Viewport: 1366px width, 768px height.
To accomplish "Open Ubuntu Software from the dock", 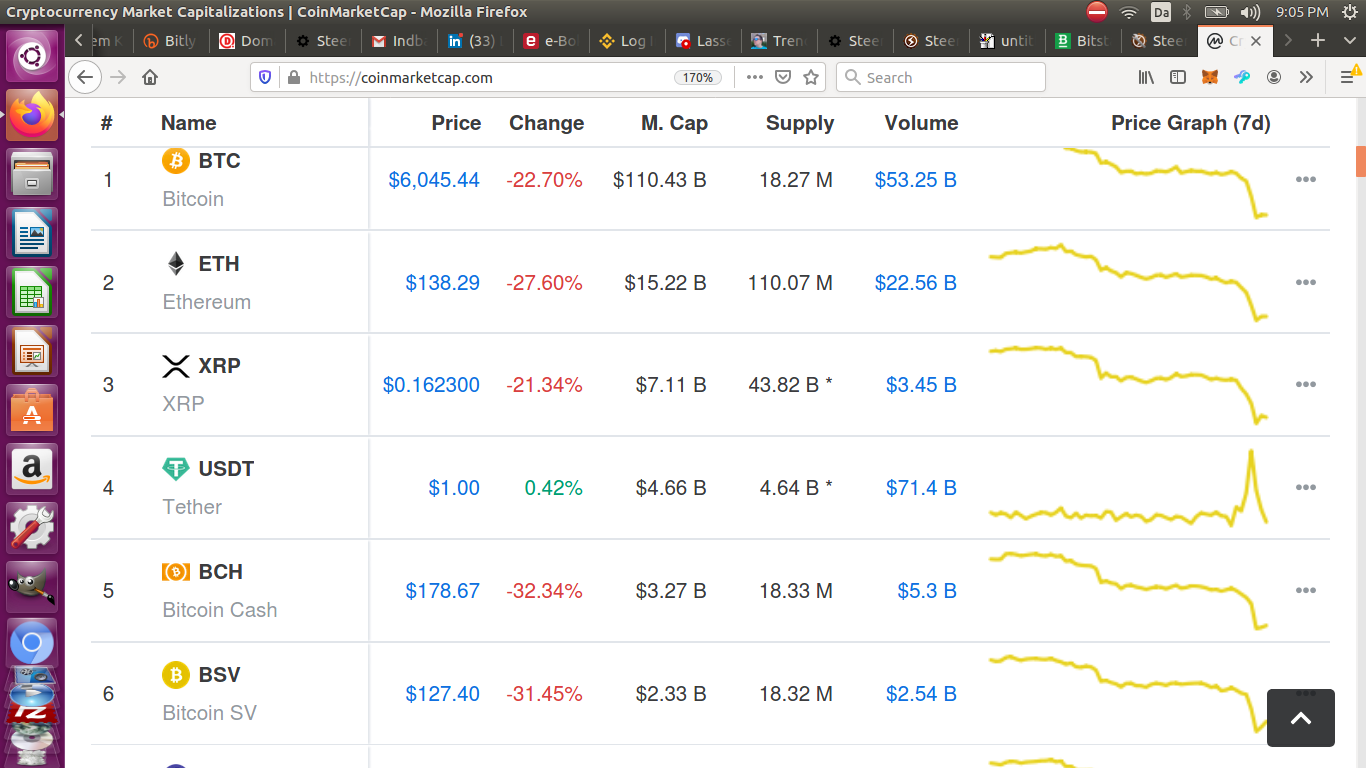I will click(32, 410).
